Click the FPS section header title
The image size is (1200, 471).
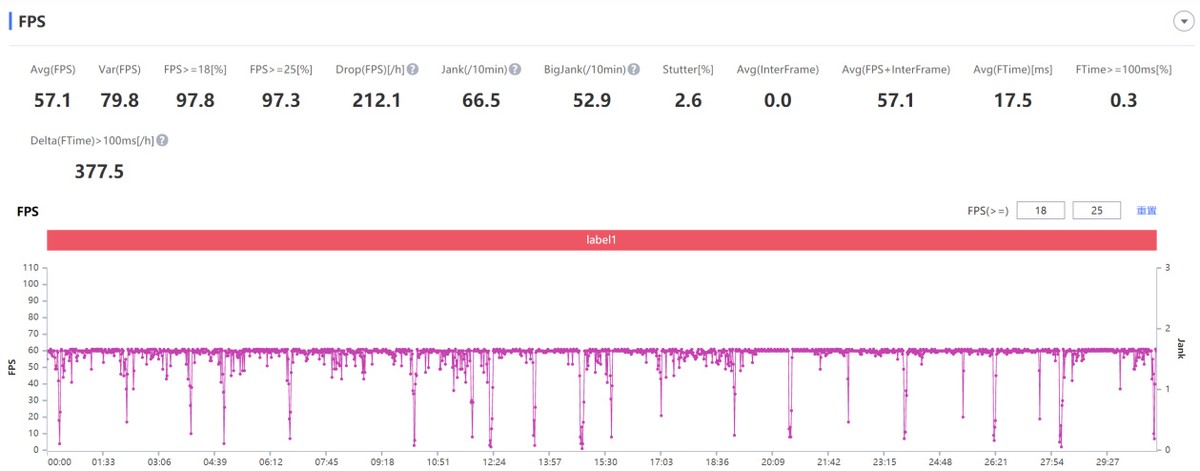coord(32,21)
